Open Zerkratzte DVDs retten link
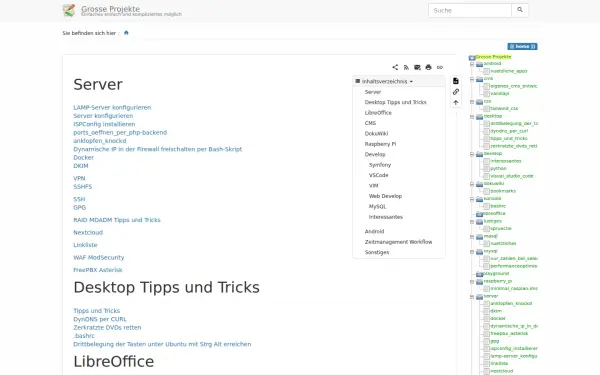The image size is (600, 375). coord(107,328)
